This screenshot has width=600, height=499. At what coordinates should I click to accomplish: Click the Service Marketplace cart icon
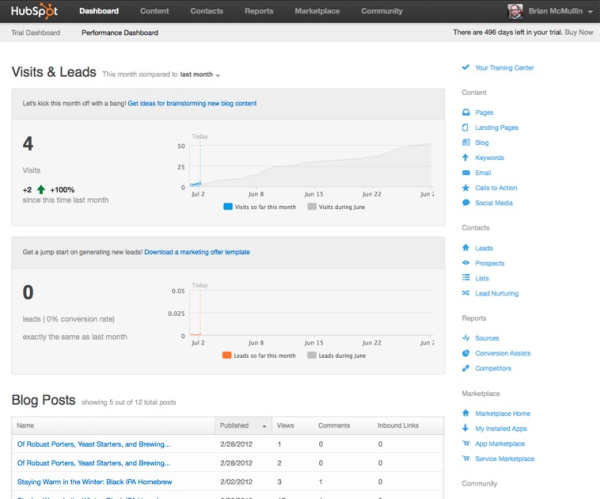pos(466,458)
